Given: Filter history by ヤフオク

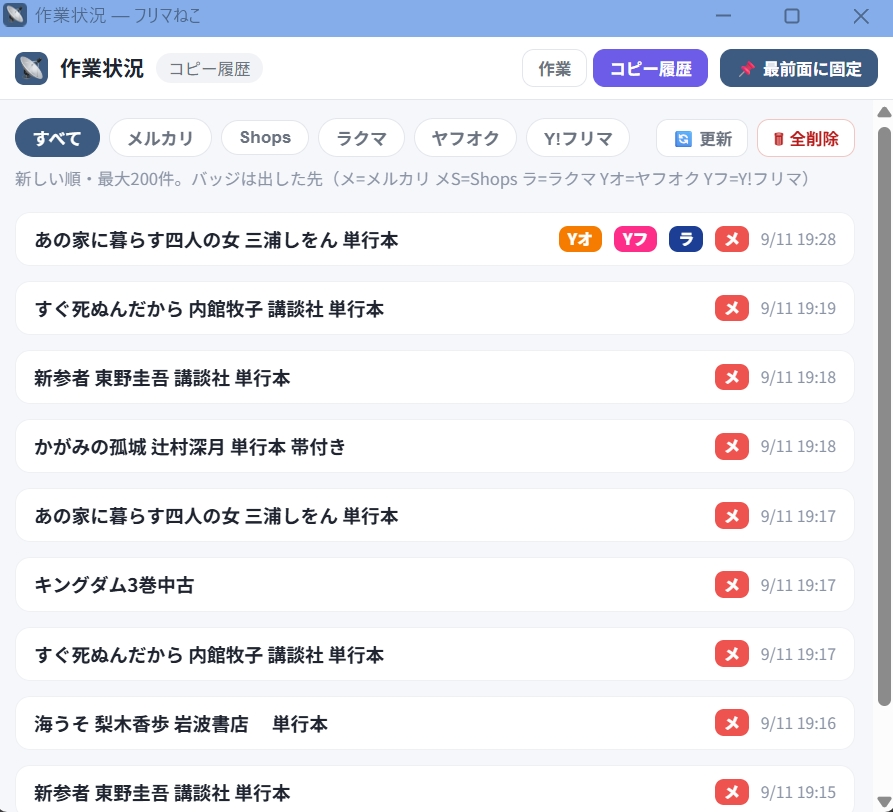Looking at the screenshot, I should click(x=465, y=138).
